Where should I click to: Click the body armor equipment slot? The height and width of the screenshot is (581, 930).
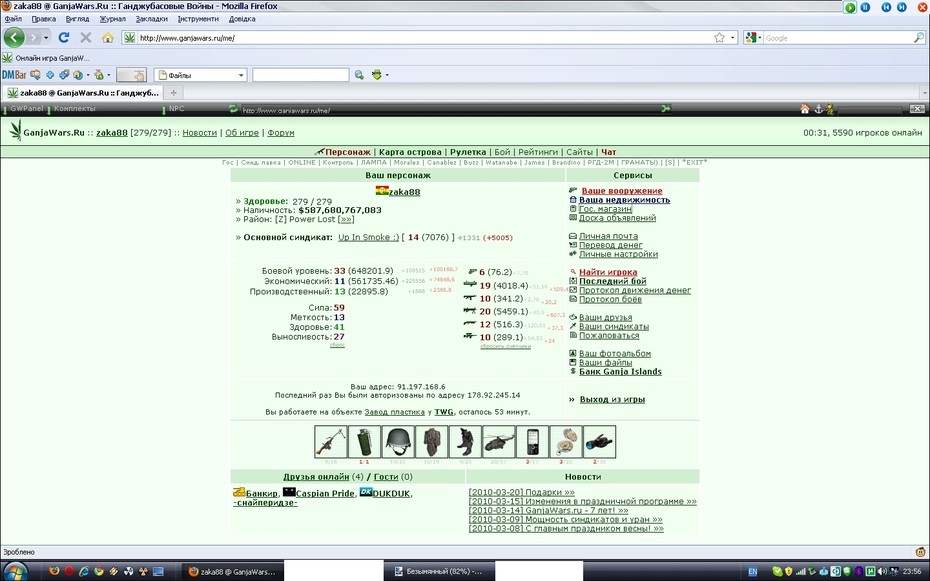[431, 442]
